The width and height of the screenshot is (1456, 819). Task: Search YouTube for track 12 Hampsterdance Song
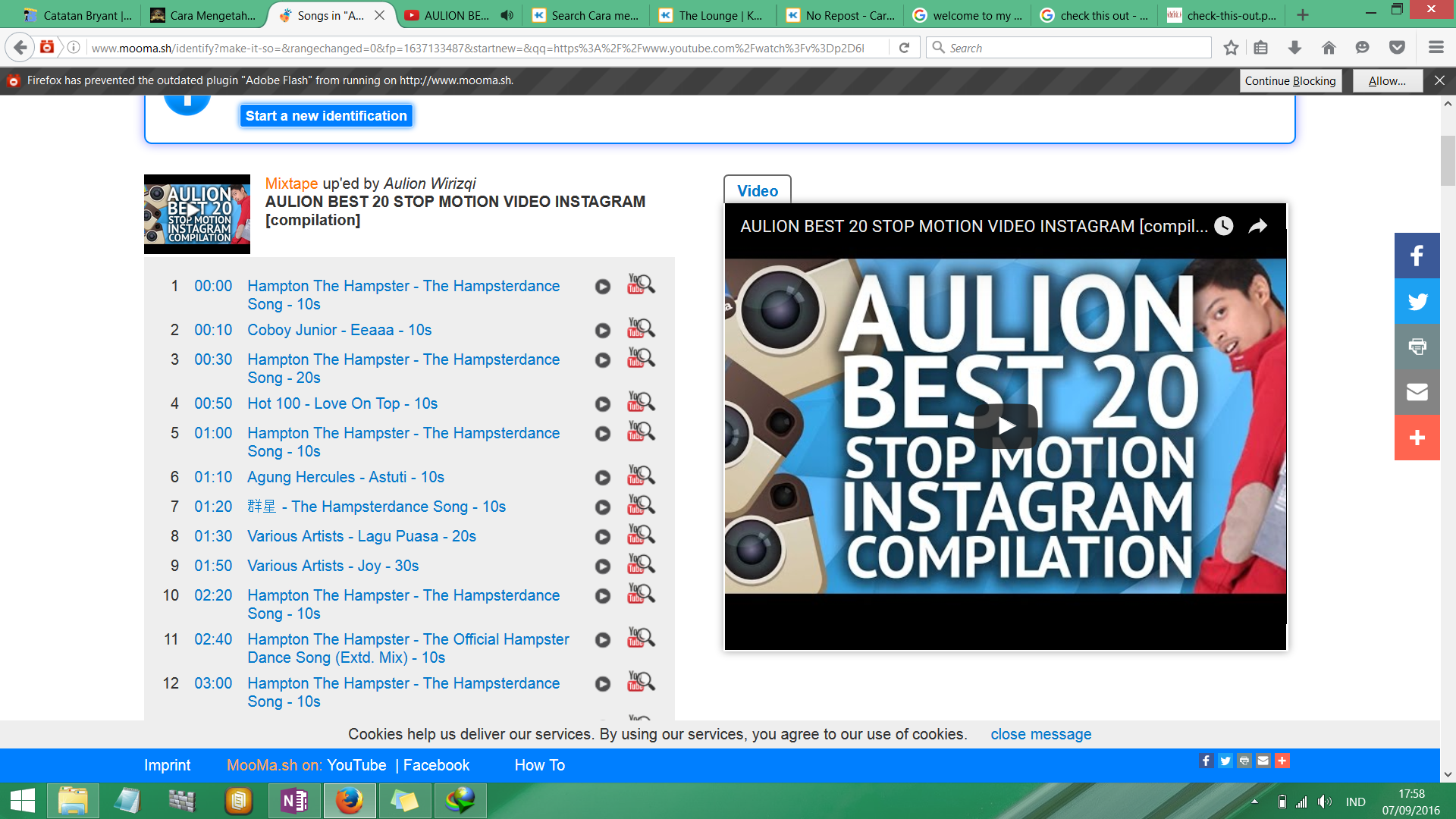coord(641,682)
